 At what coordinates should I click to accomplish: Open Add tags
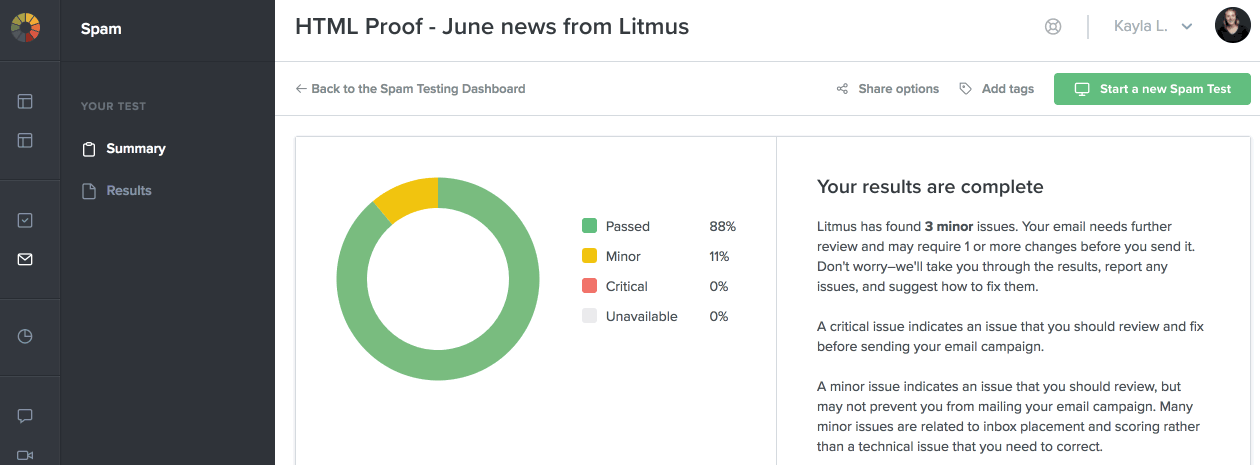996,89
